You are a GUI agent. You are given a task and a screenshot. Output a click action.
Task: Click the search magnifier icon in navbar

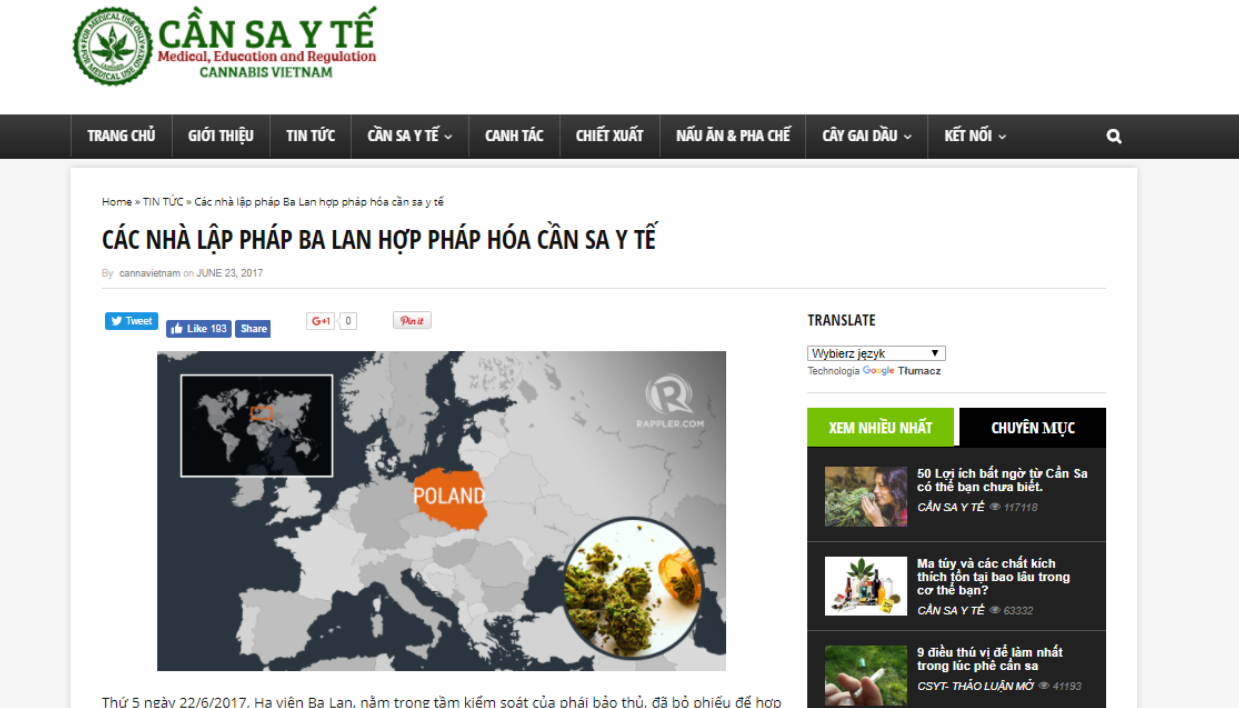[x=1113, y=137]
